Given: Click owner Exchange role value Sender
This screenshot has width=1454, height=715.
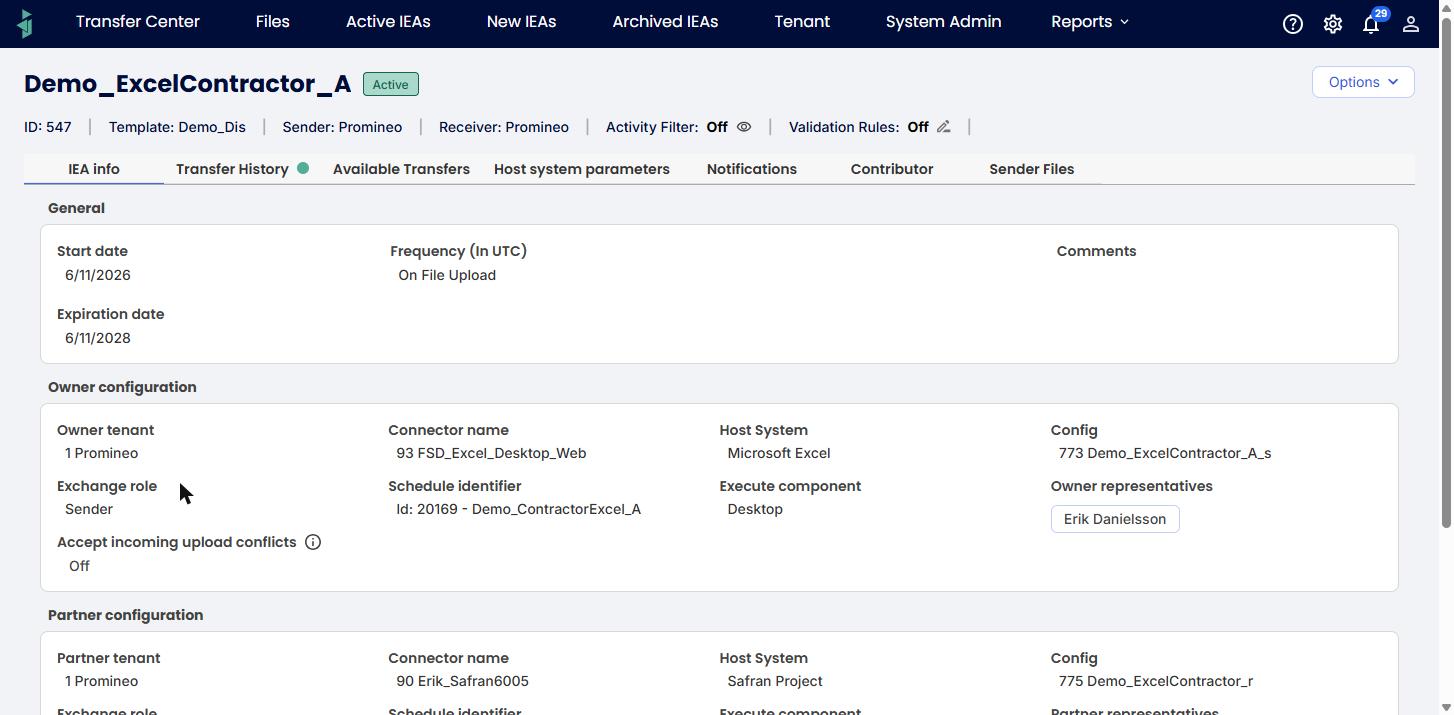Looking at the screenshot, I should [89, 509].
